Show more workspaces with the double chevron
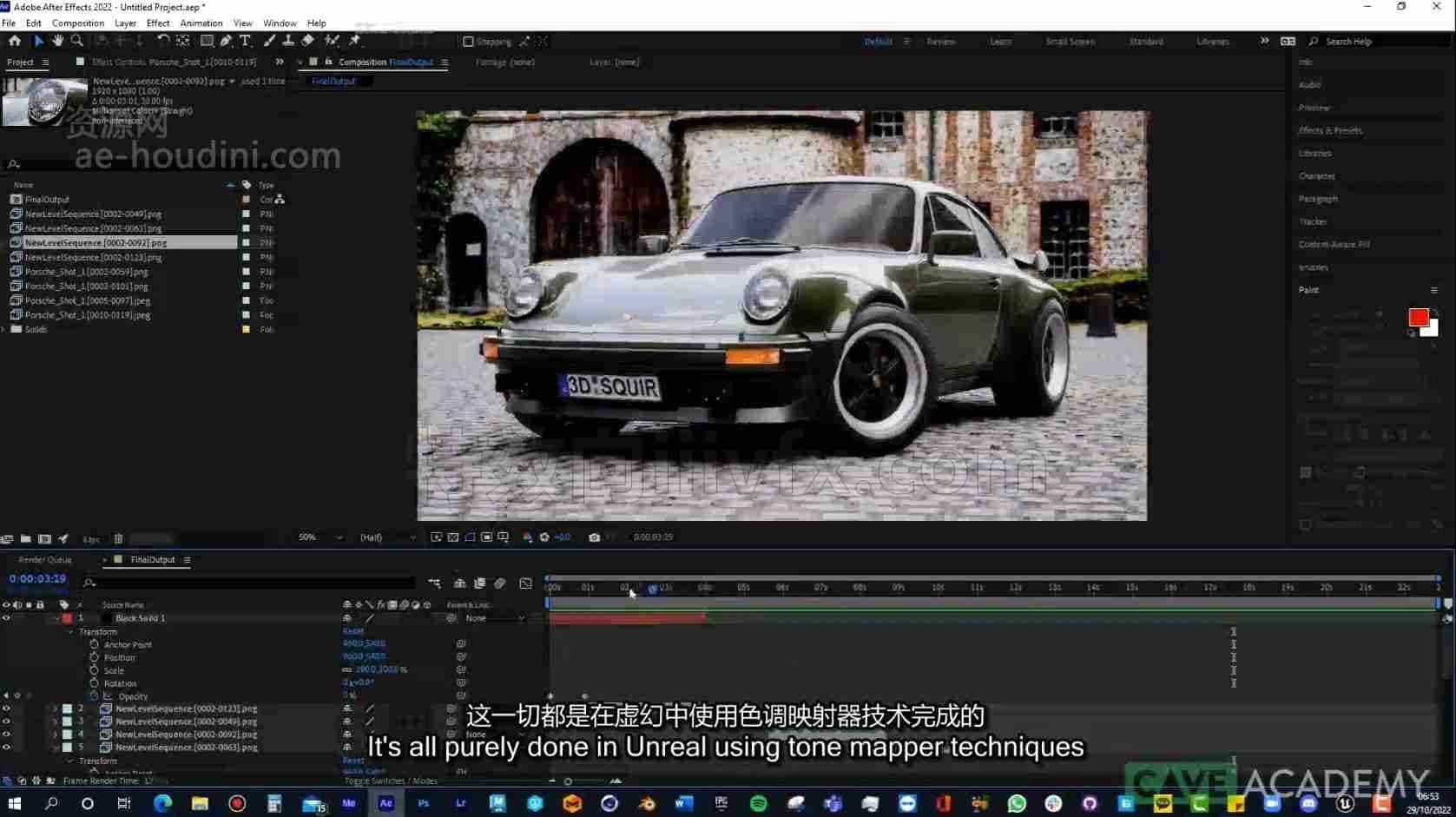Screen dimensions: 1456x817 [x=1264, y=41]
